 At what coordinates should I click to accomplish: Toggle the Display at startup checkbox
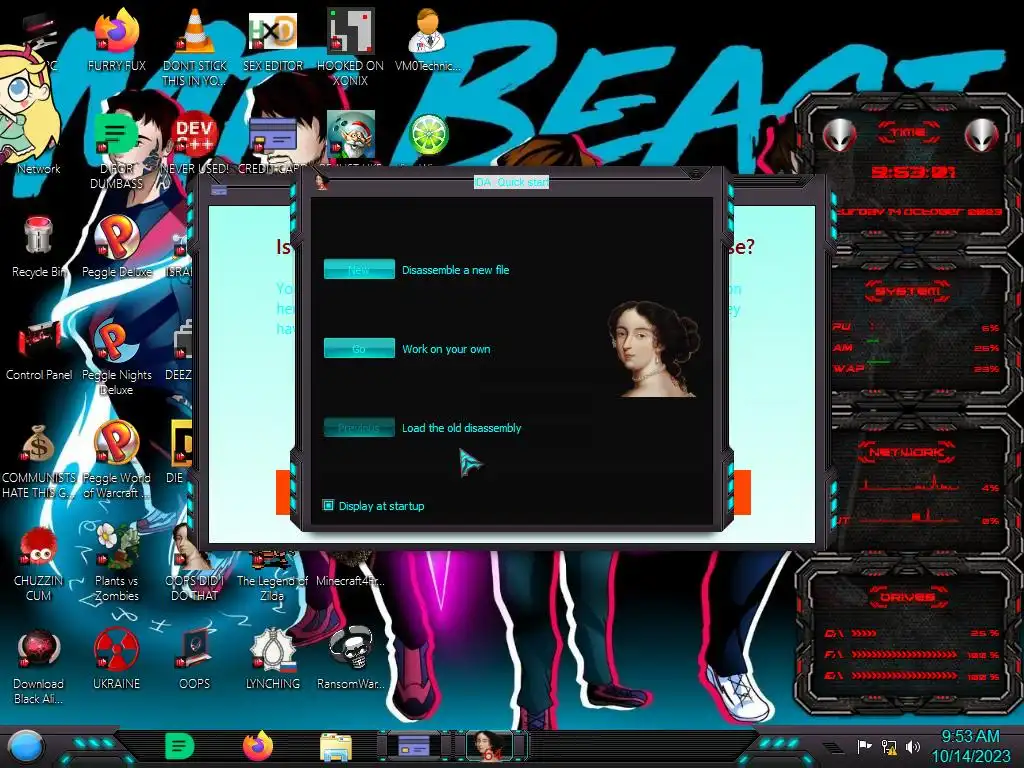328,505
